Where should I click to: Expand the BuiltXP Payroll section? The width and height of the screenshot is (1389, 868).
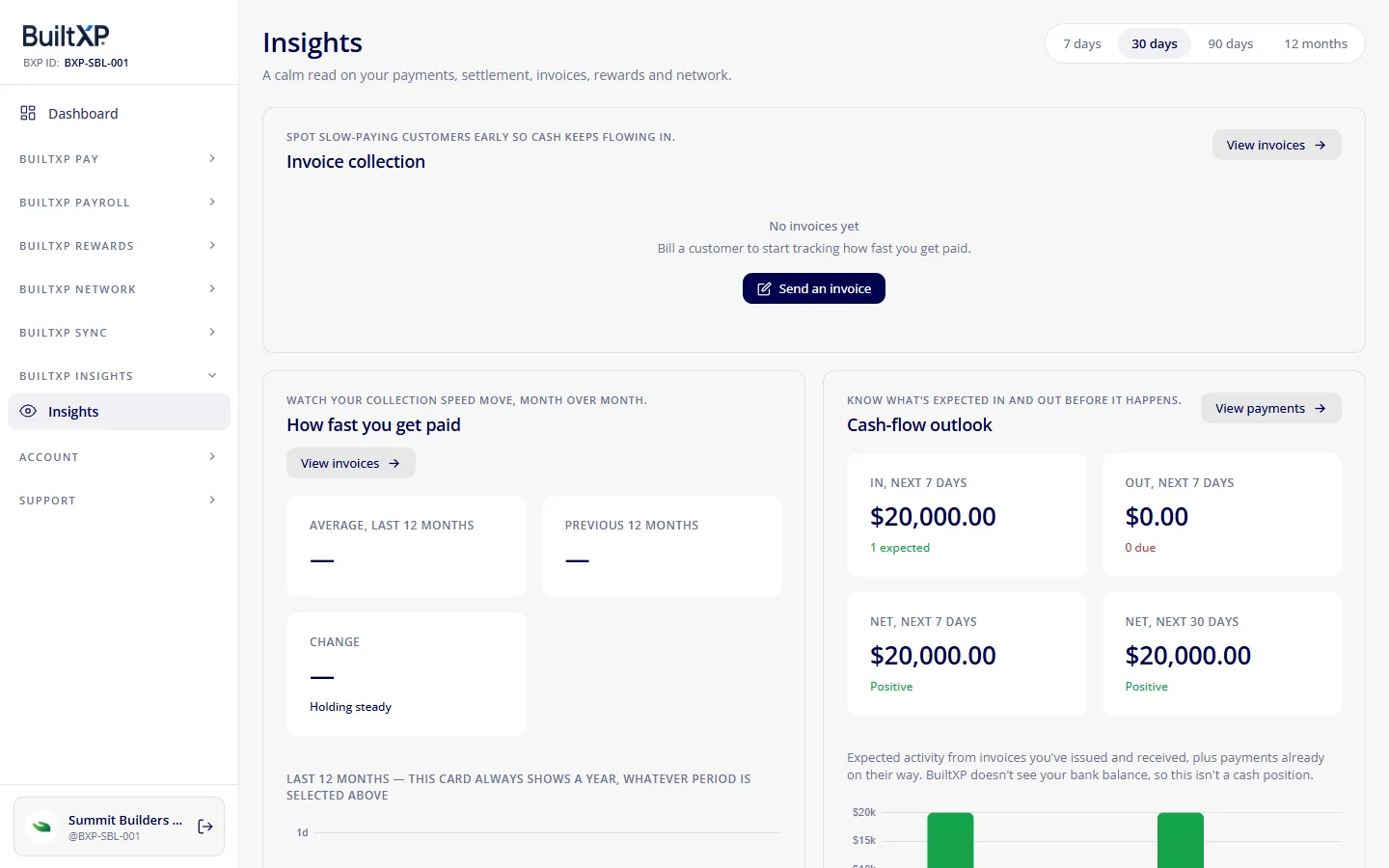coord(119,203)
